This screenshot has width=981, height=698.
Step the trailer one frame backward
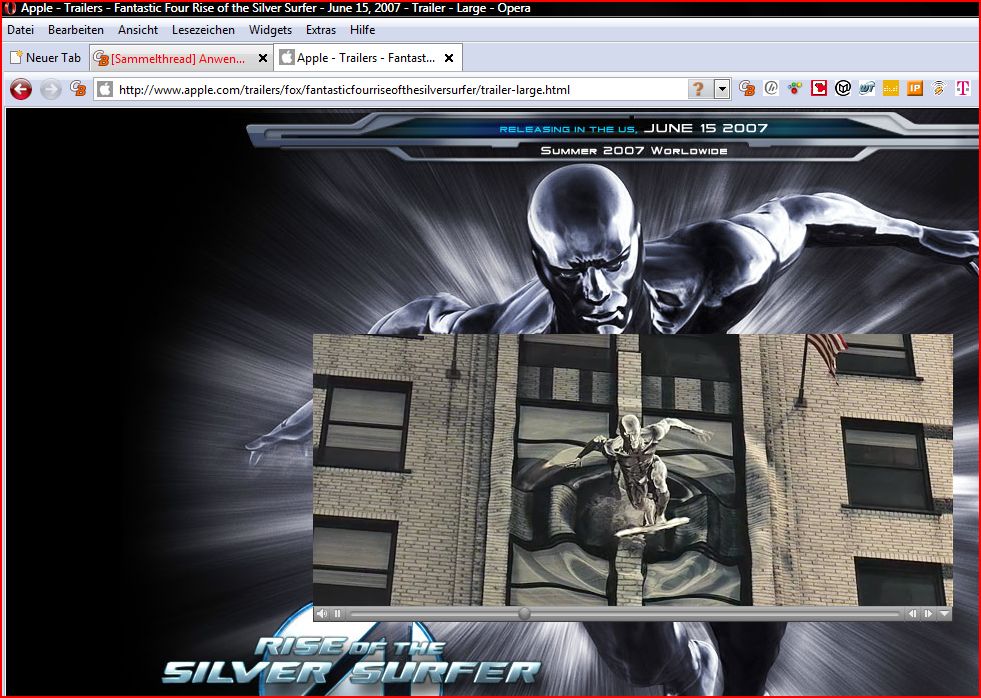(x=913, y=614)
